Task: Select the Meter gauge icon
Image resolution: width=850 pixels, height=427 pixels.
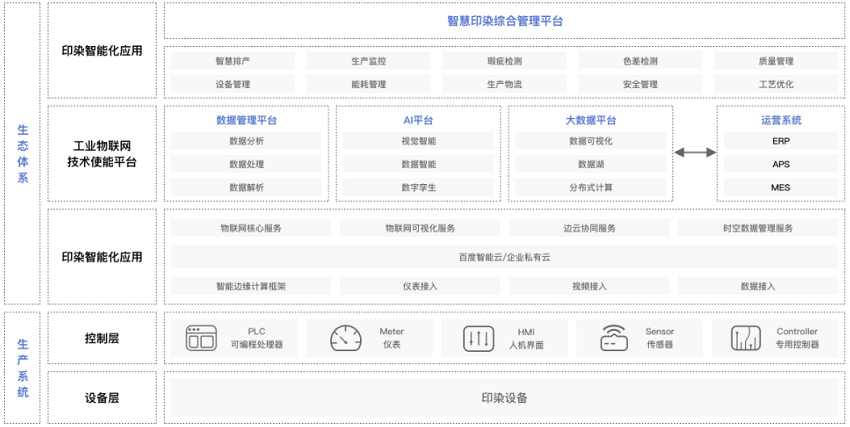Action: pos(345,338)
